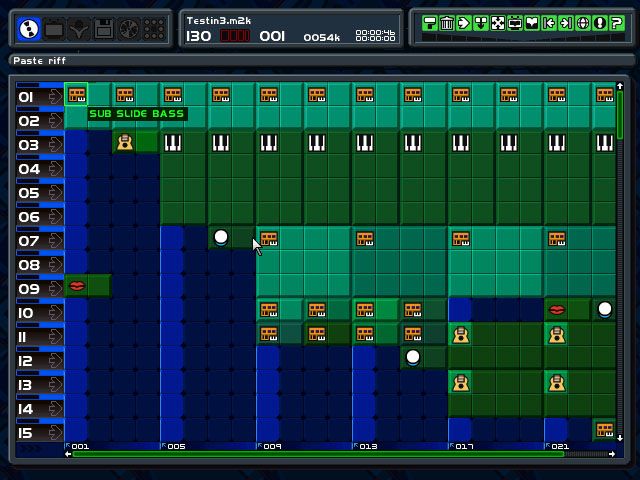The width and height of the screenshot is (640, 480).
Task: Click the scroll right arrow at bottom right
Action: (612, 455)
